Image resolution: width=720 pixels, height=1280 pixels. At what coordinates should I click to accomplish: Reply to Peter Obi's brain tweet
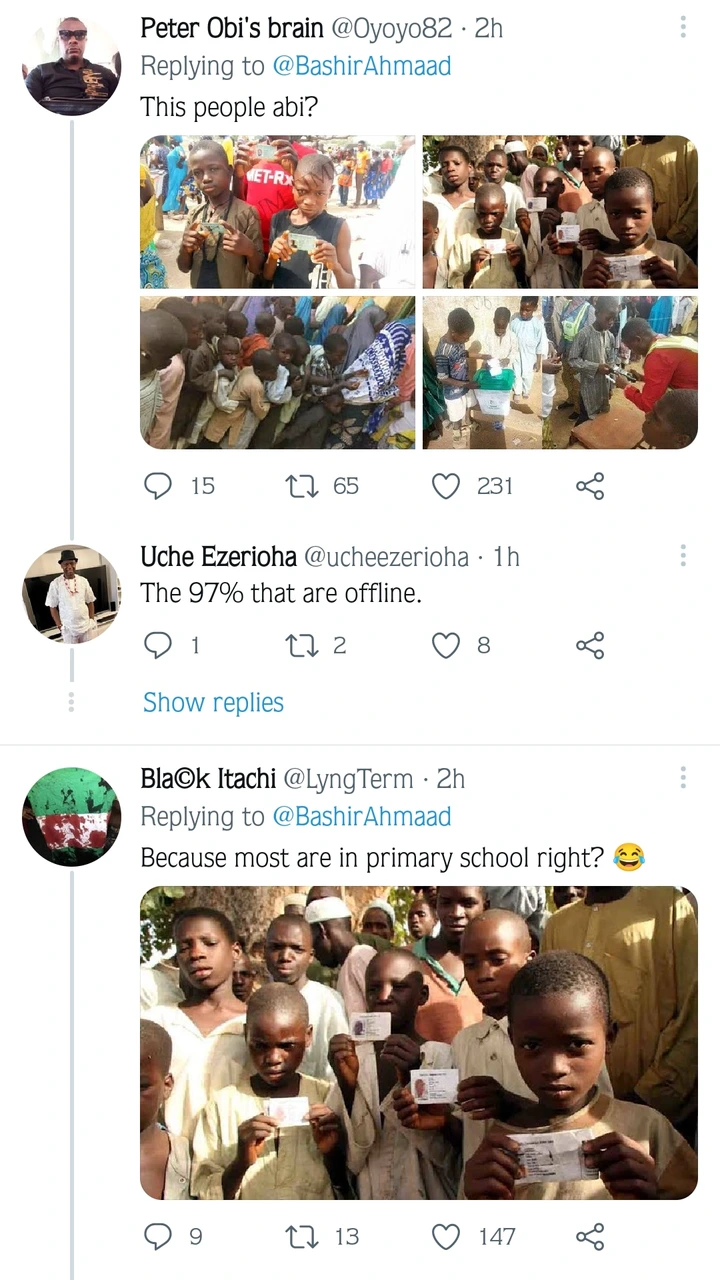point(158,486)
